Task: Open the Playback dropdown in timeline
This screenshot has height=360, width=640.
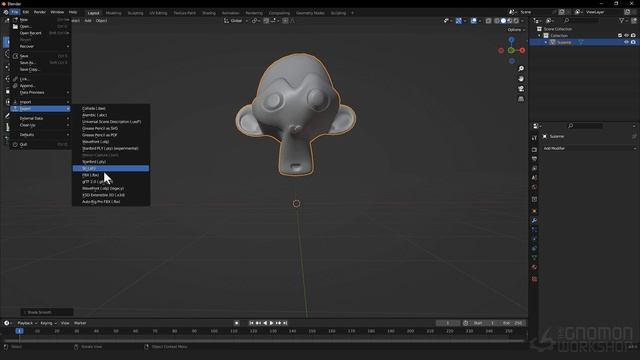Action: (27, 323)
